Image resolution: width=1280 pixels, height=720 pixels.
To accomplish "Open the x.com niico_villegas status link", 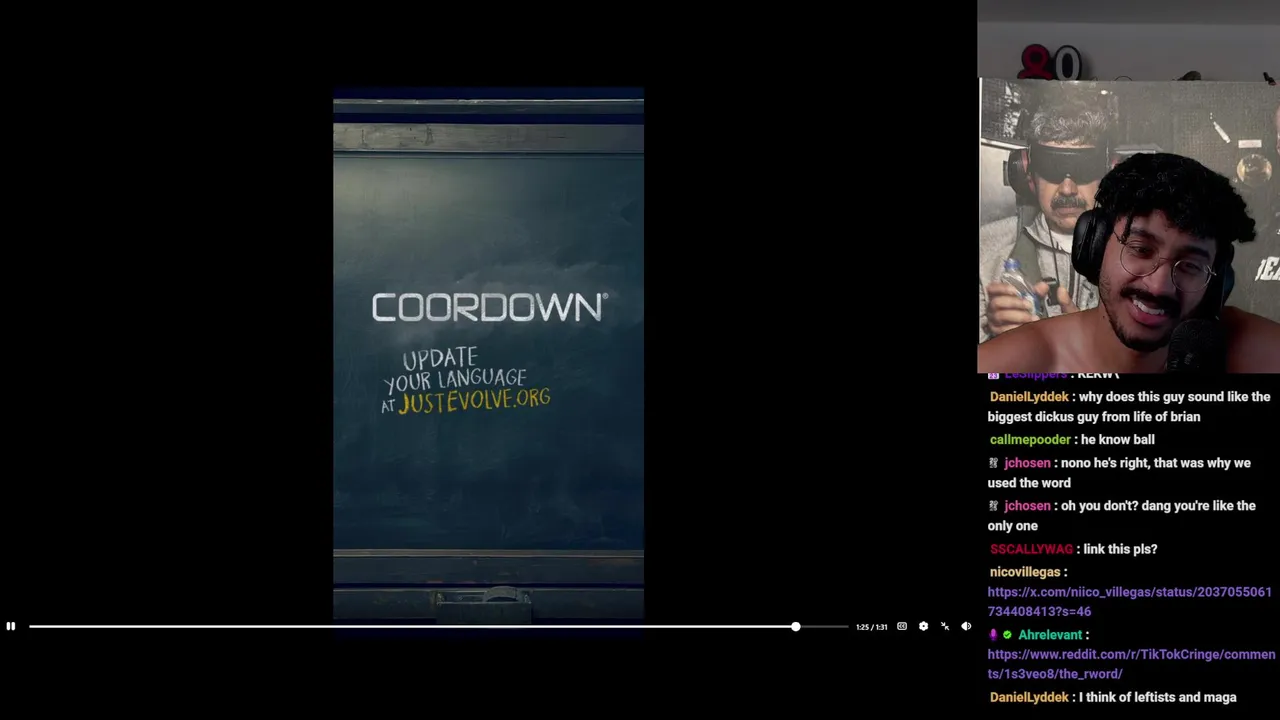I will pos(1129,601).
